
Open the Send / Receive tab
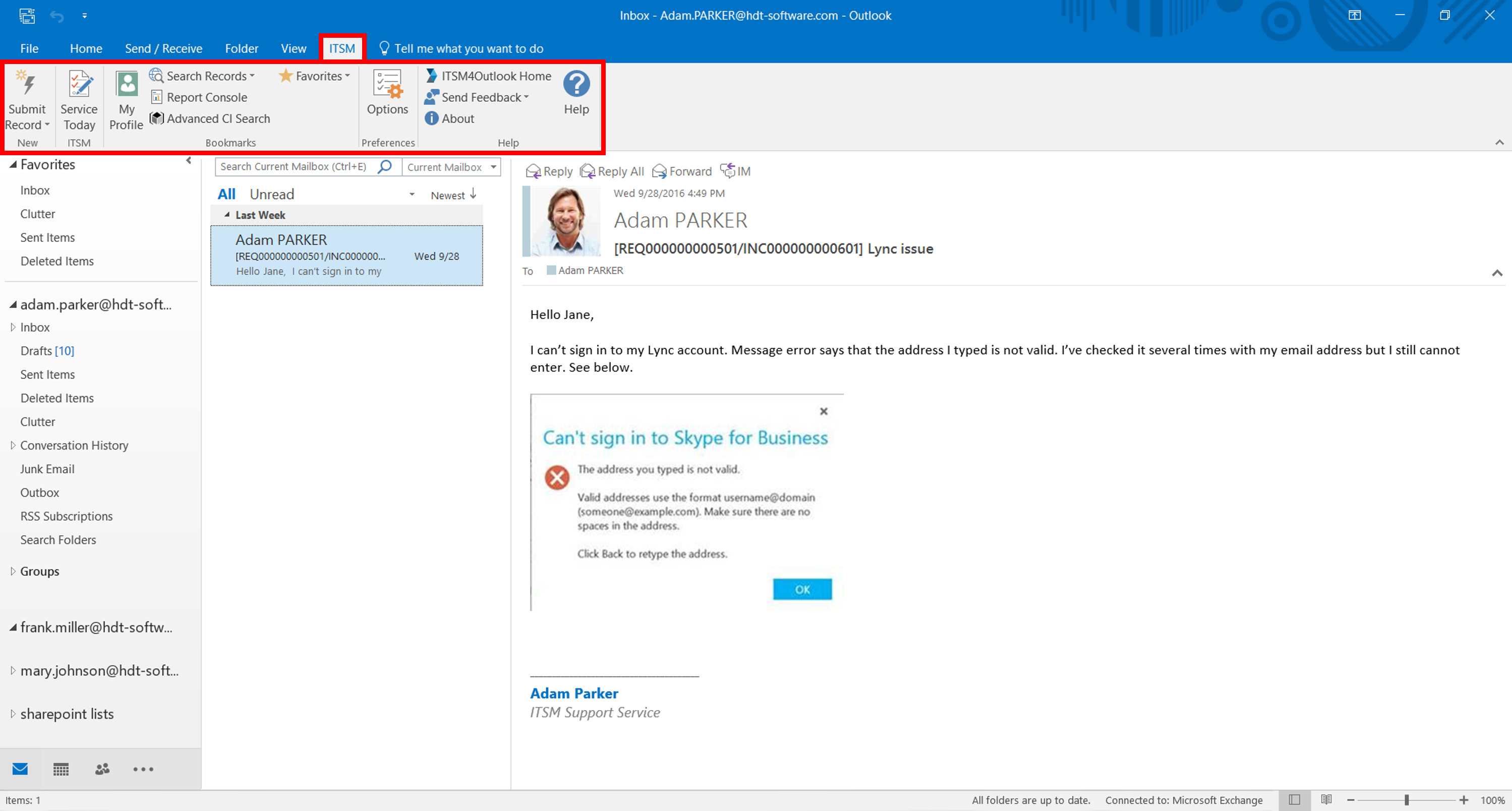coord(163,49)
